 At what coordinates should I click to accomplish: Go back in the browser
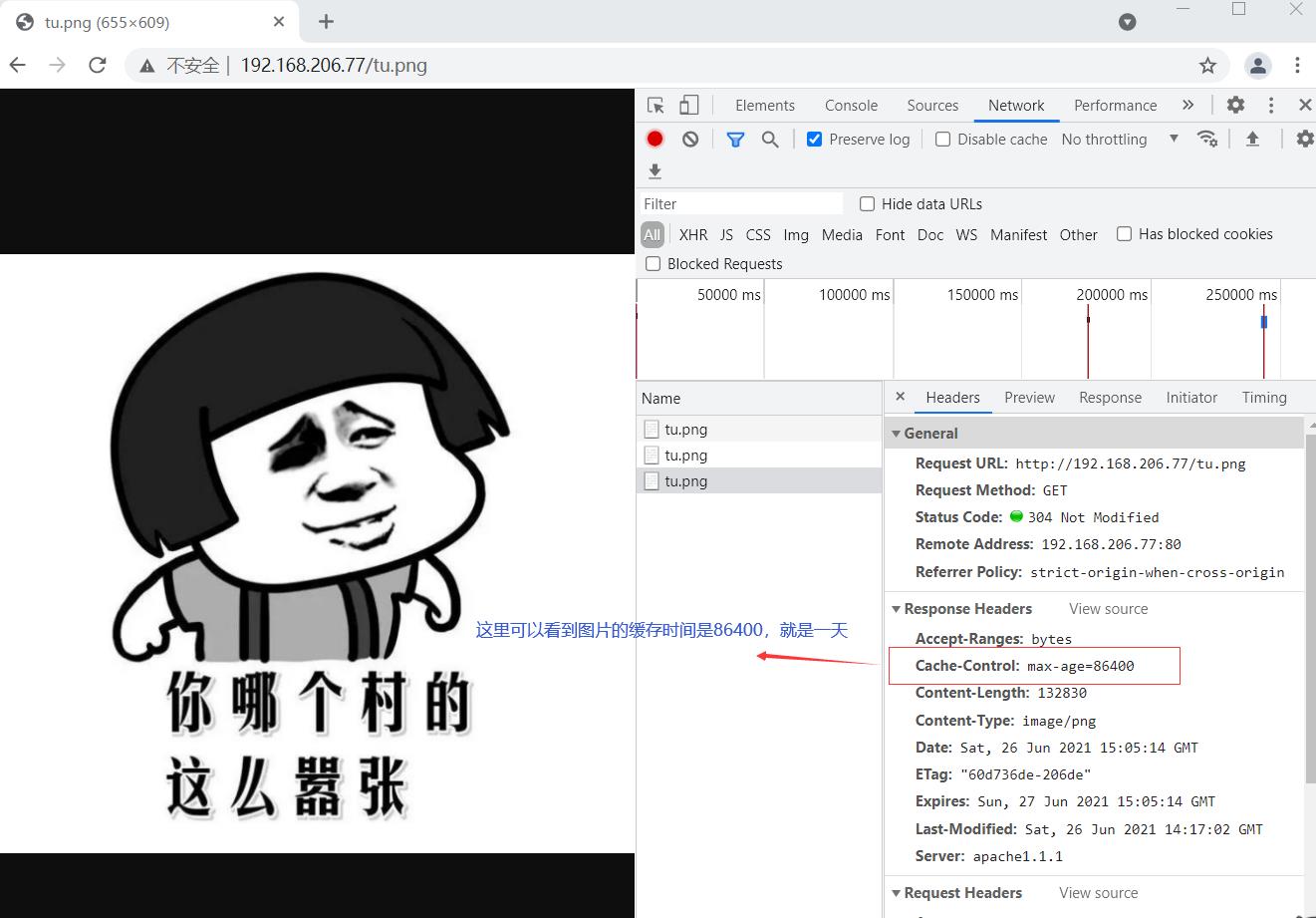[x=18, y=65]
